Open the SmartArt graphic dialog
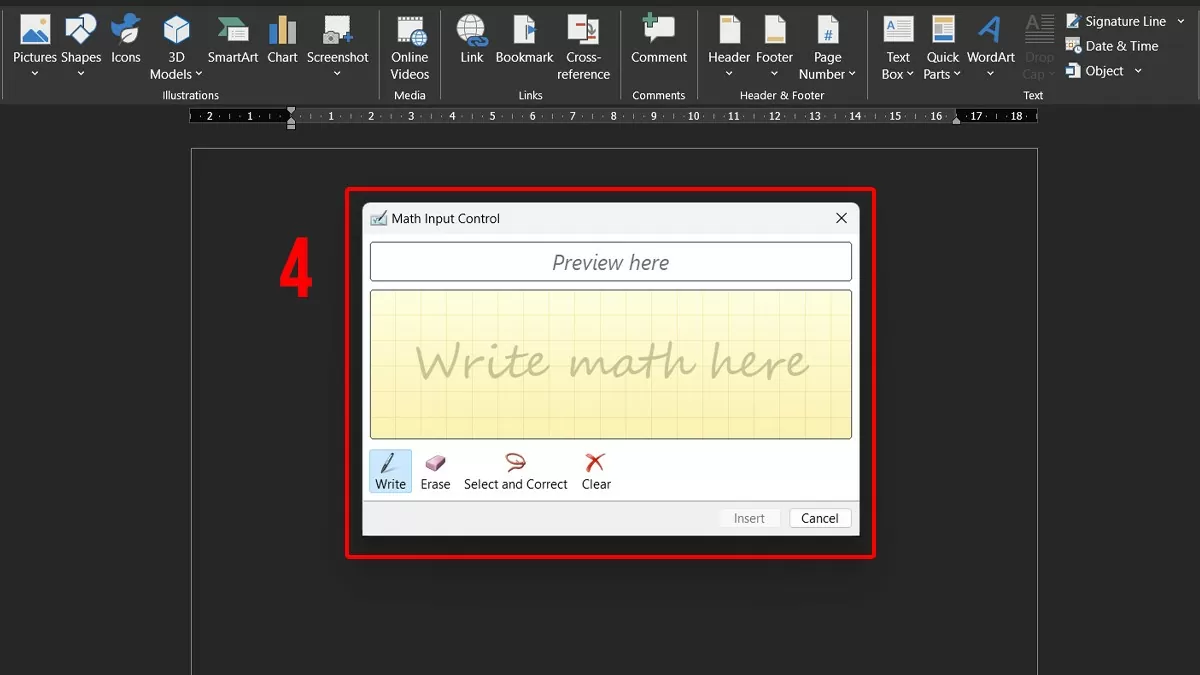 tap(233, 41)
